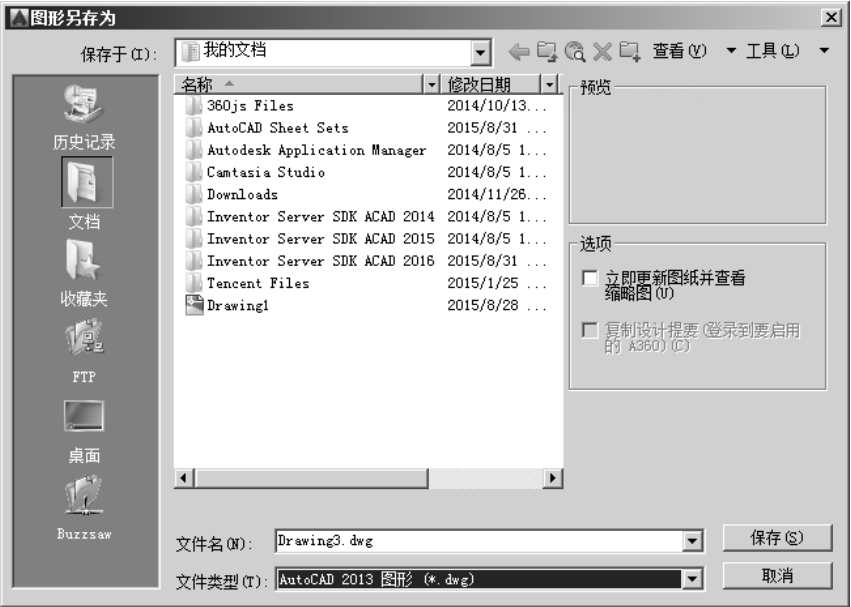The height and width of the screenshot is (607, 851).
Task: Select Inventor Server SDK ACAD 2015 folder
Action: [309, 239]
